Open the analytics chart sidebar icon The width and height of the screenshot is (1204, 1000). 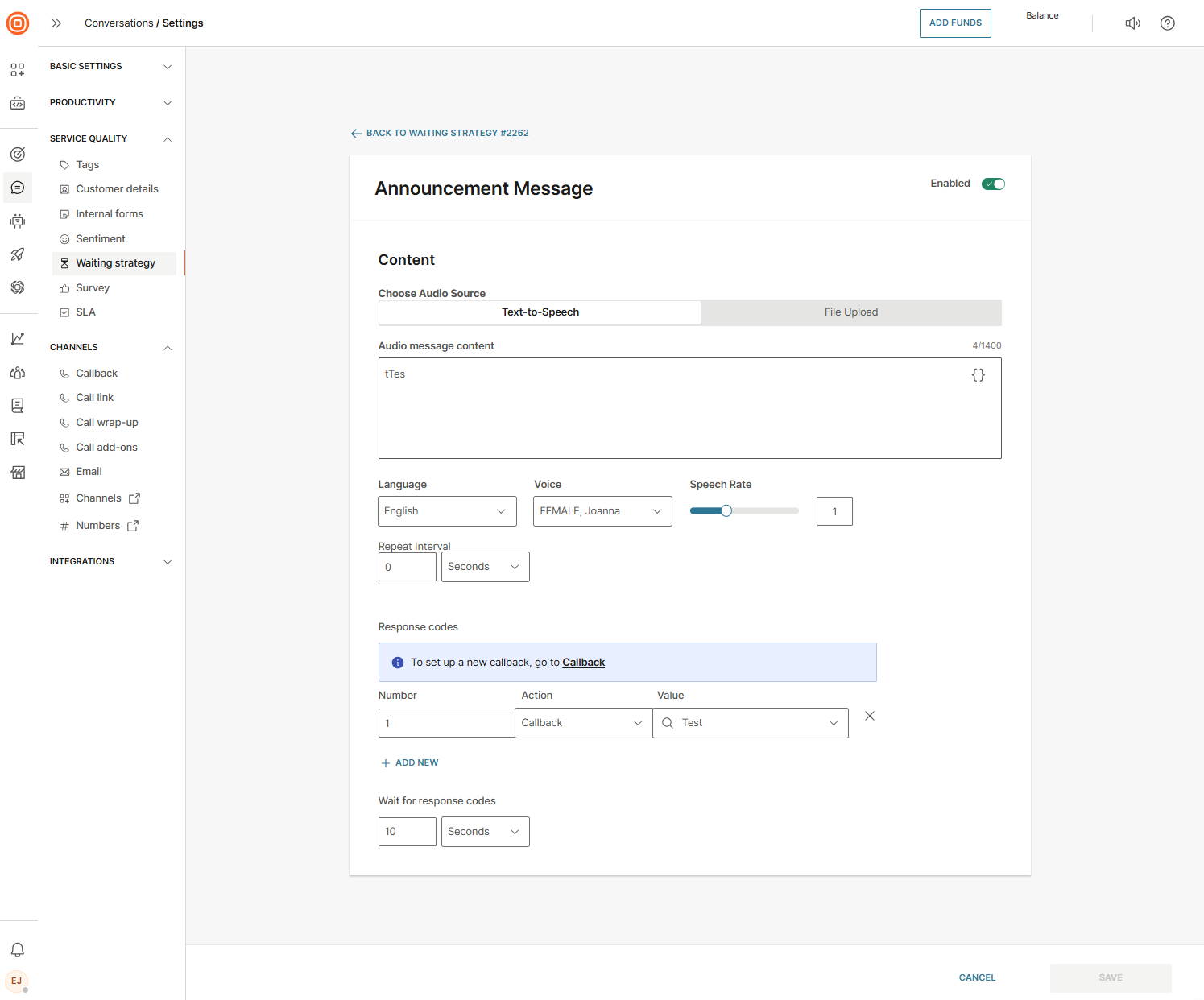[18, 339]
